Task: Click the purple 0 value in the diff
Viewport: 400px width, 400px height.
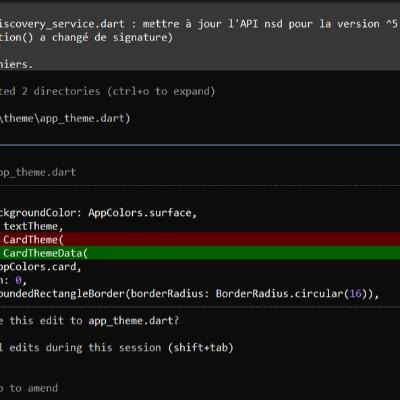Action: pyautogui.click(x=18, y=280)
